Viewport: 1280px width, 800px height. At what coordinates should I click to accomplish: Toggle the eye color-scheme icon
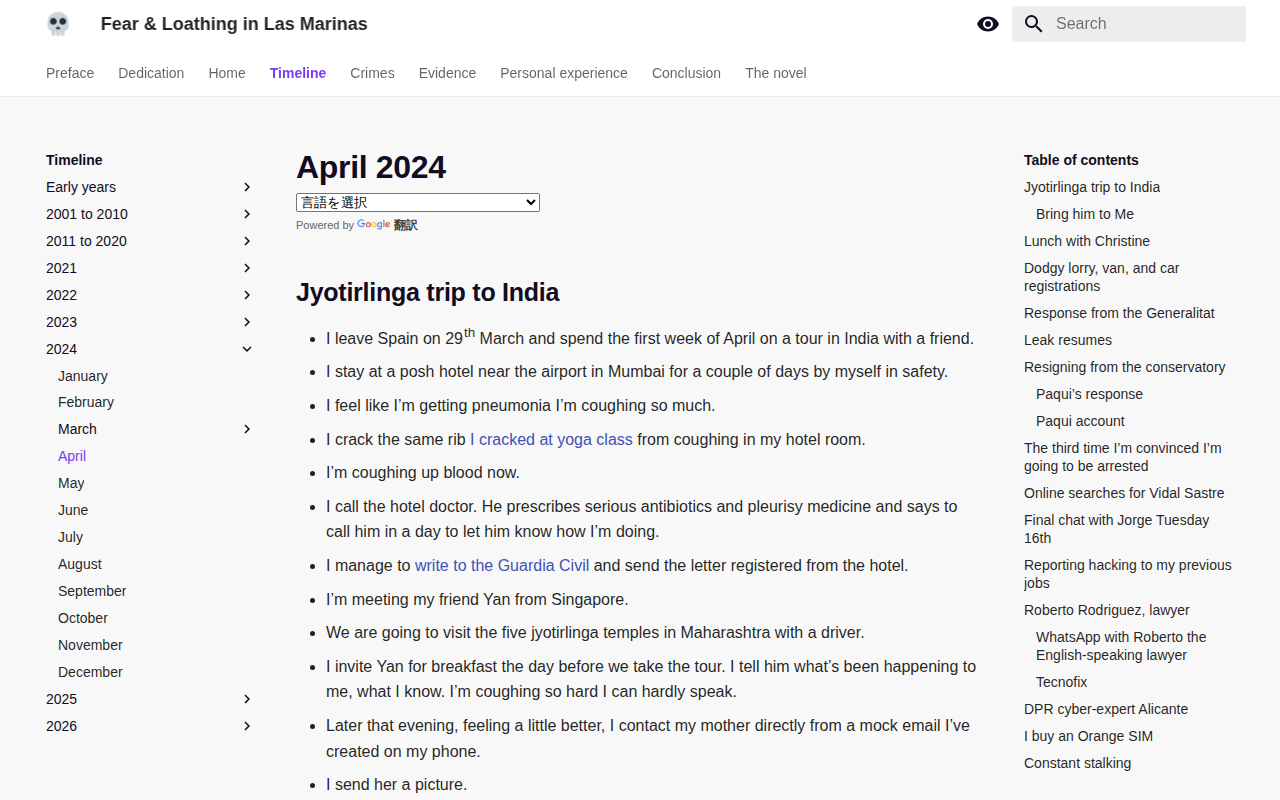pyautogui.click(x=988, y=24)
